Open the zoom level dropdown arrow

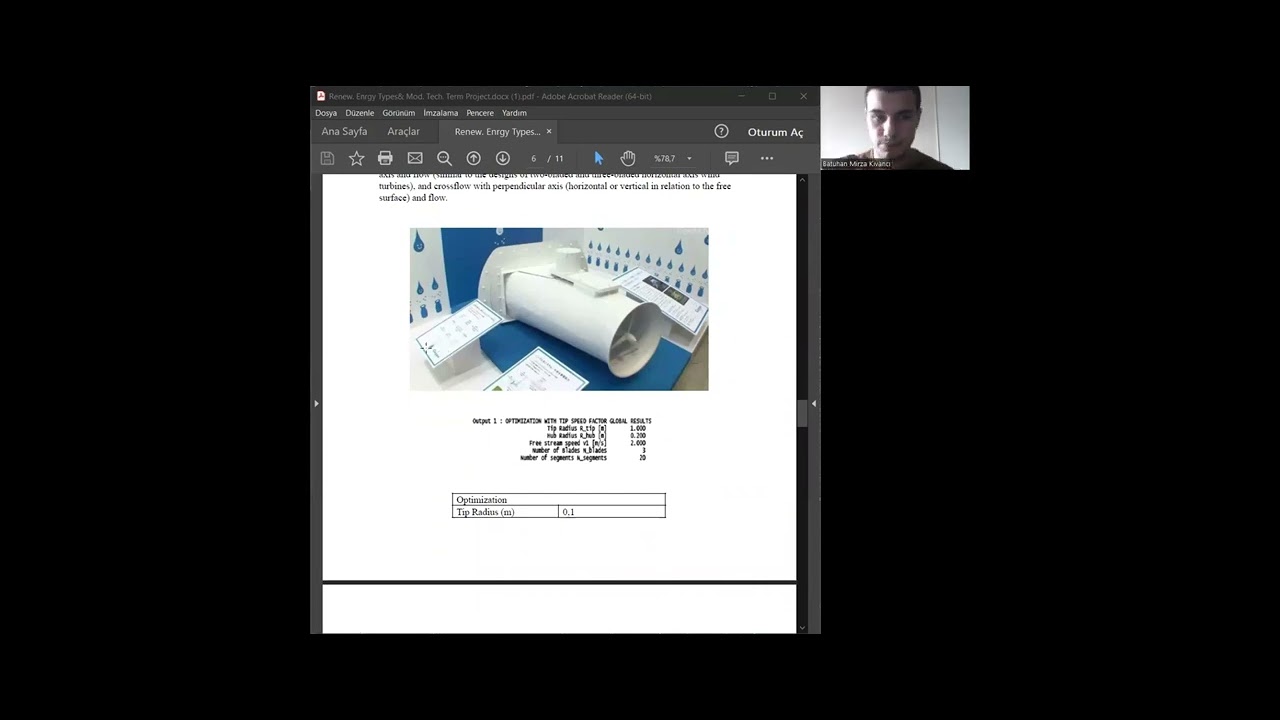tap(689, 158)
